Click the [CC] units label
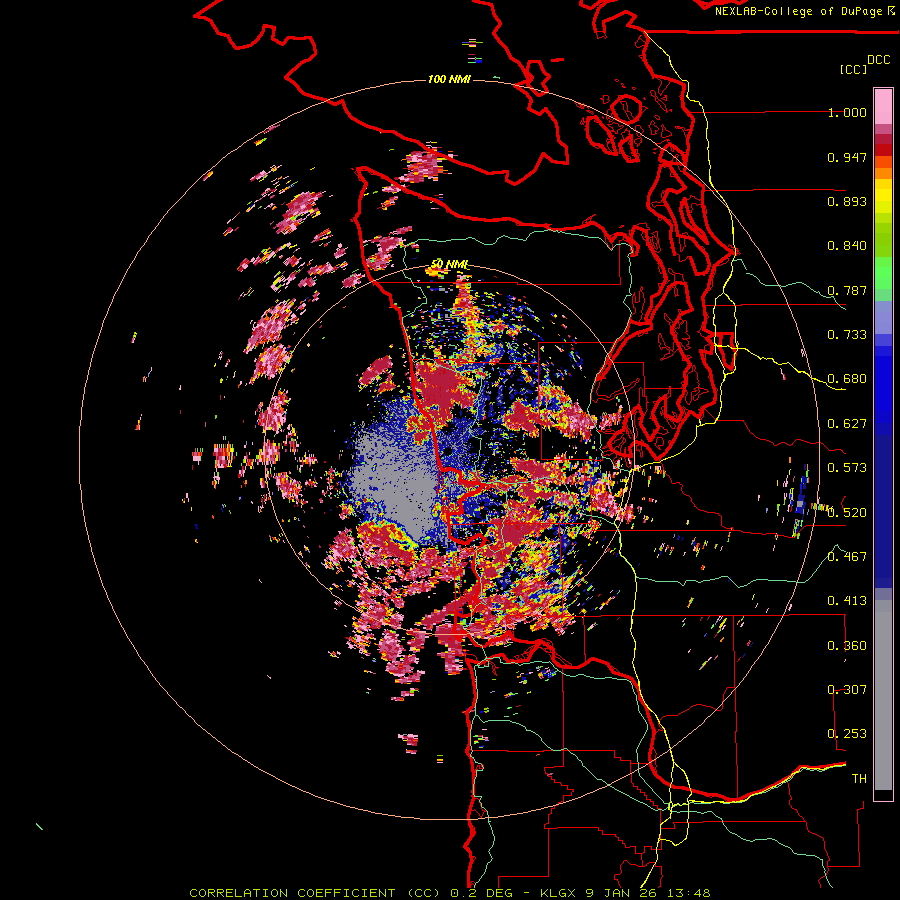 [x=854, y=69]
